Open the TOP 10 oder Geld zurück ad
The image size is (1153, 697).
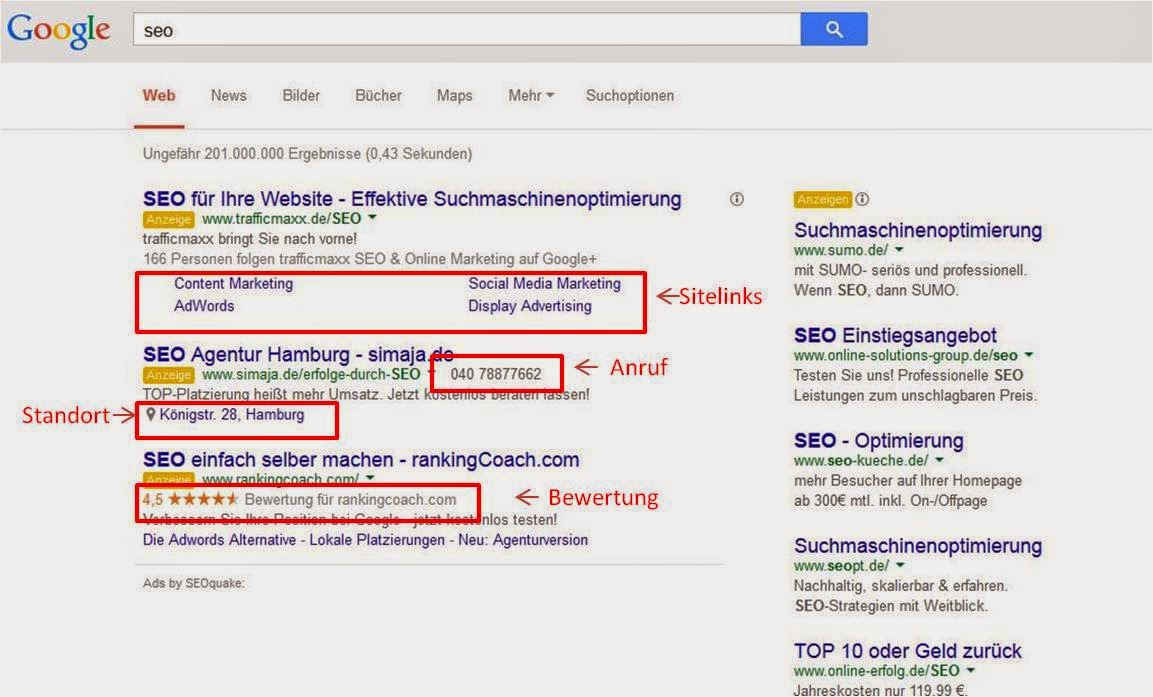907,651
